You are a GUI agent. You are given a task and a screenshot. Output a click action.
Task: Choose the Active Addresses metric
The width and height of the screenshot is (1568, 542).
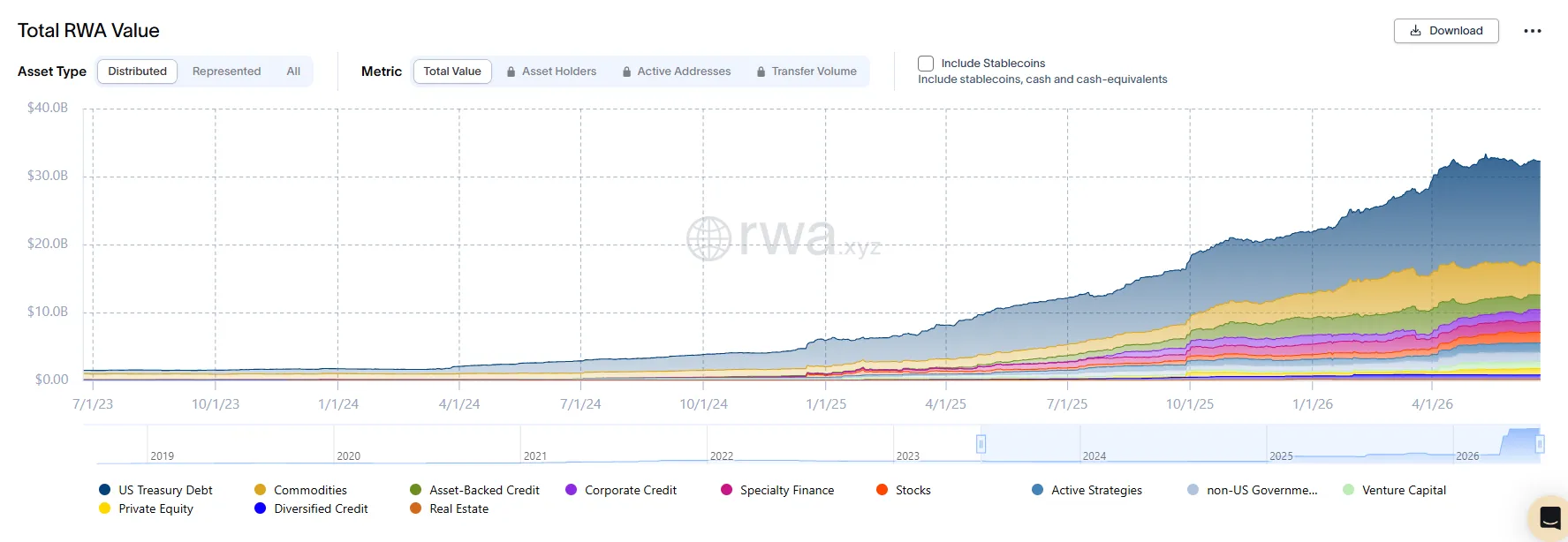pyautogui.click(x=676, y=72)
